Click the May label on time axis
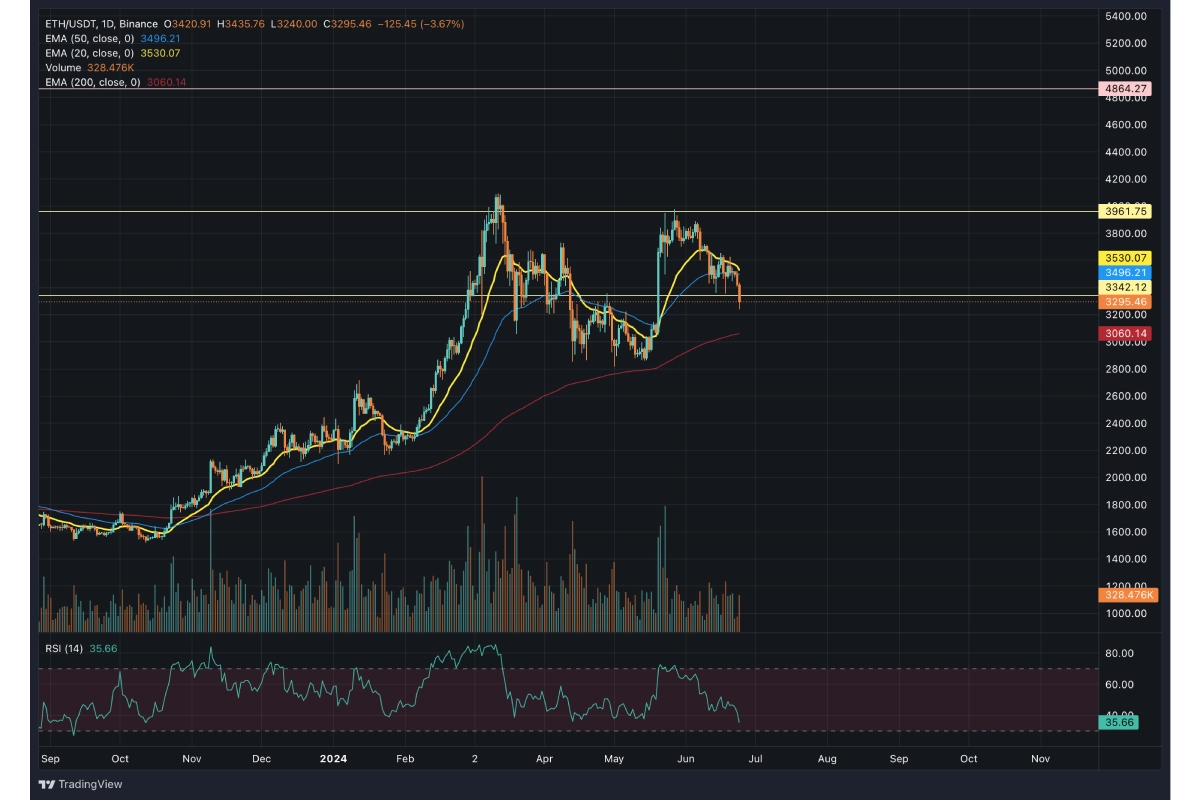Viewport: 1200px width, 800px height. (x=614, y=759)
